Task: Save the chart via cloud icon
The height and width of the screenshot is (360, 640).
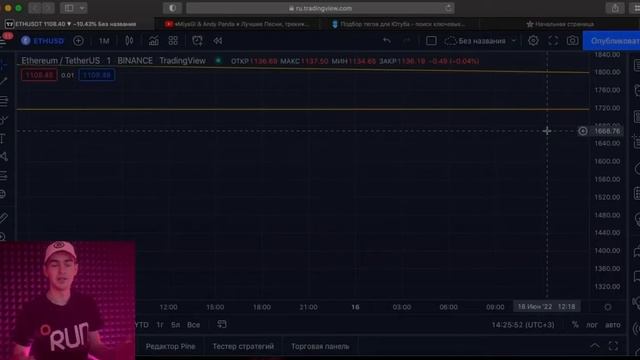Action: (450, 41)
